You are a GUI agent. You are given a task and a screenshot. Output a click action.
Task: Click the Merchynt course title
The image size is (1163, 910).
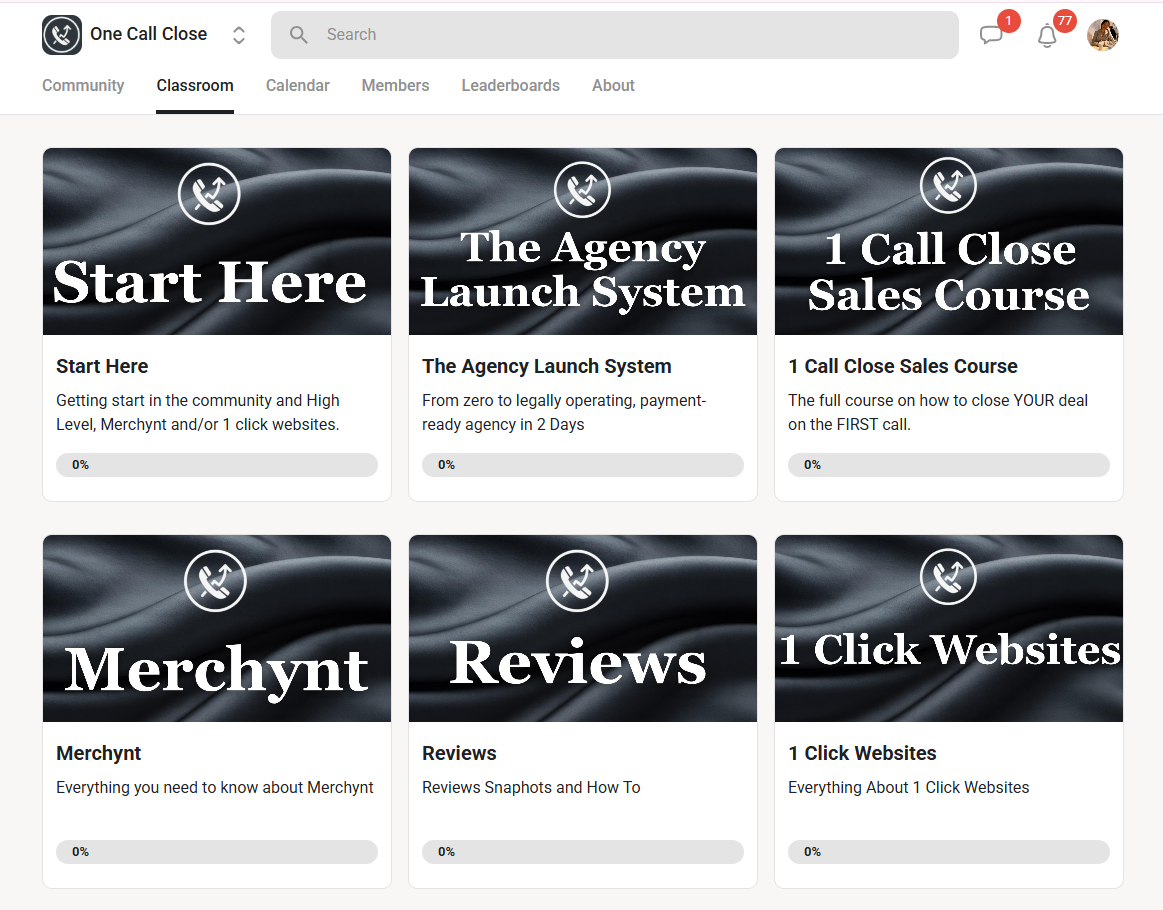tap(99, 754)
